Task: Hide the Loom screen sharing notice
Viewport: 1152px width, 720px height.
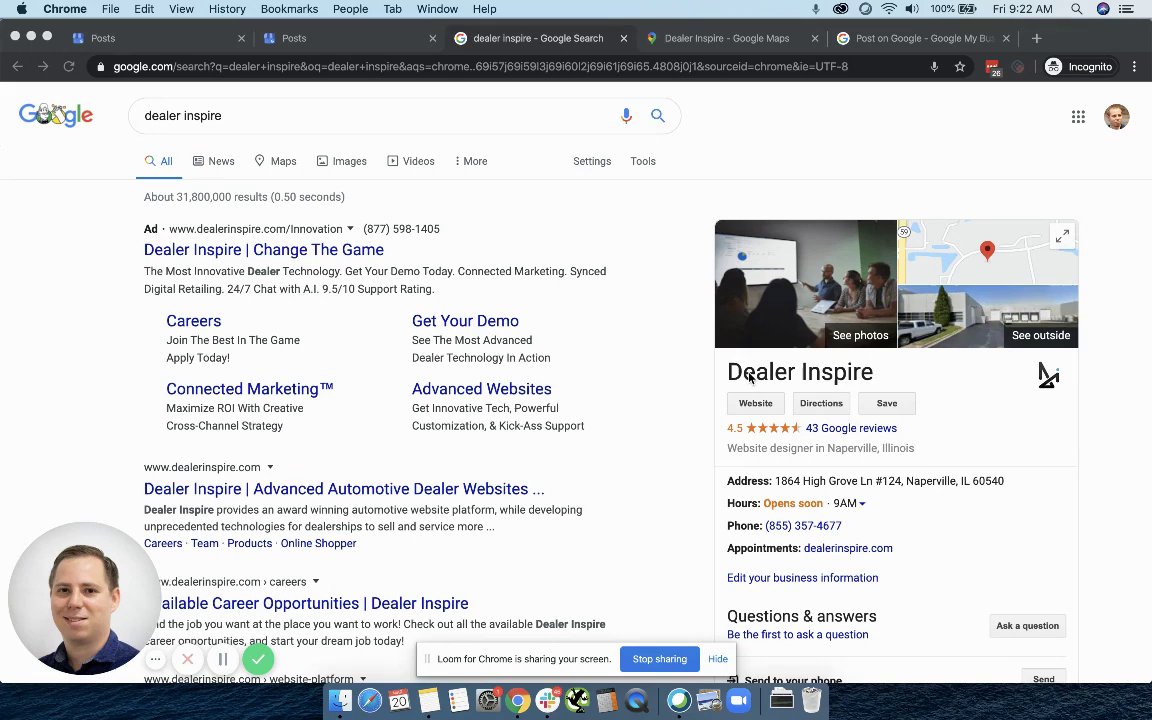Action: (718, 659)
